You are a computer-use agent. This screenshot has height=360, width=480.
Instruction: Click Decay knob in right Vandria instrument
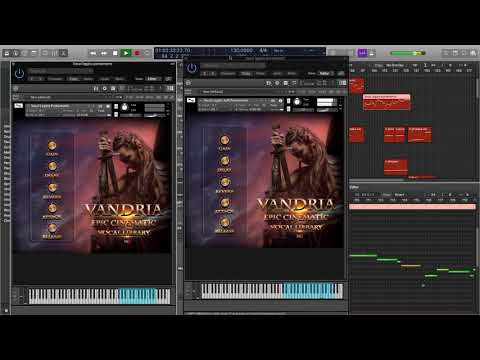225,161
